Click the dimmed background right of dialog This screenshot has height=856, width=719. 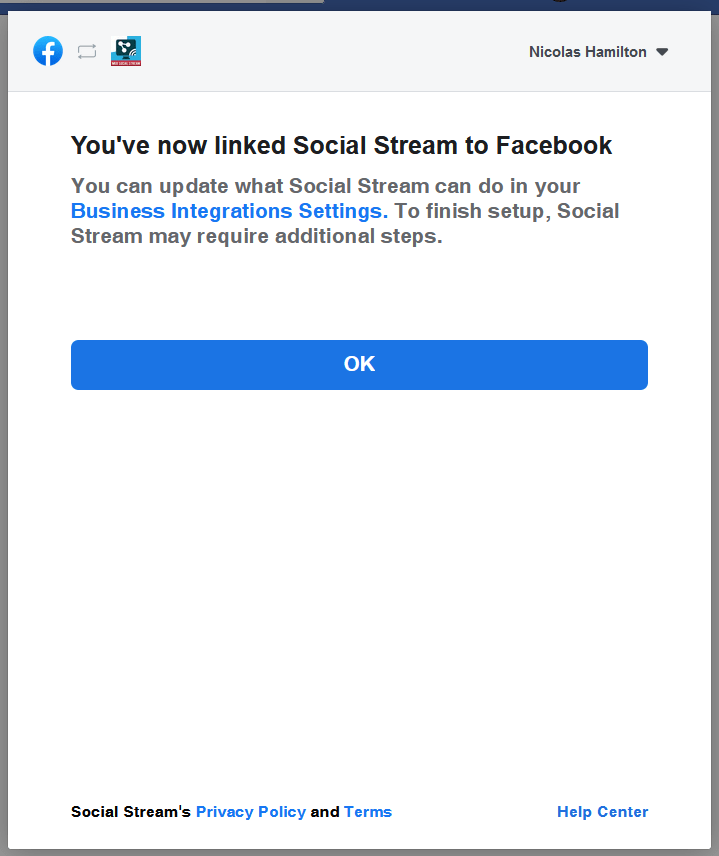click(x=715, y=437)
